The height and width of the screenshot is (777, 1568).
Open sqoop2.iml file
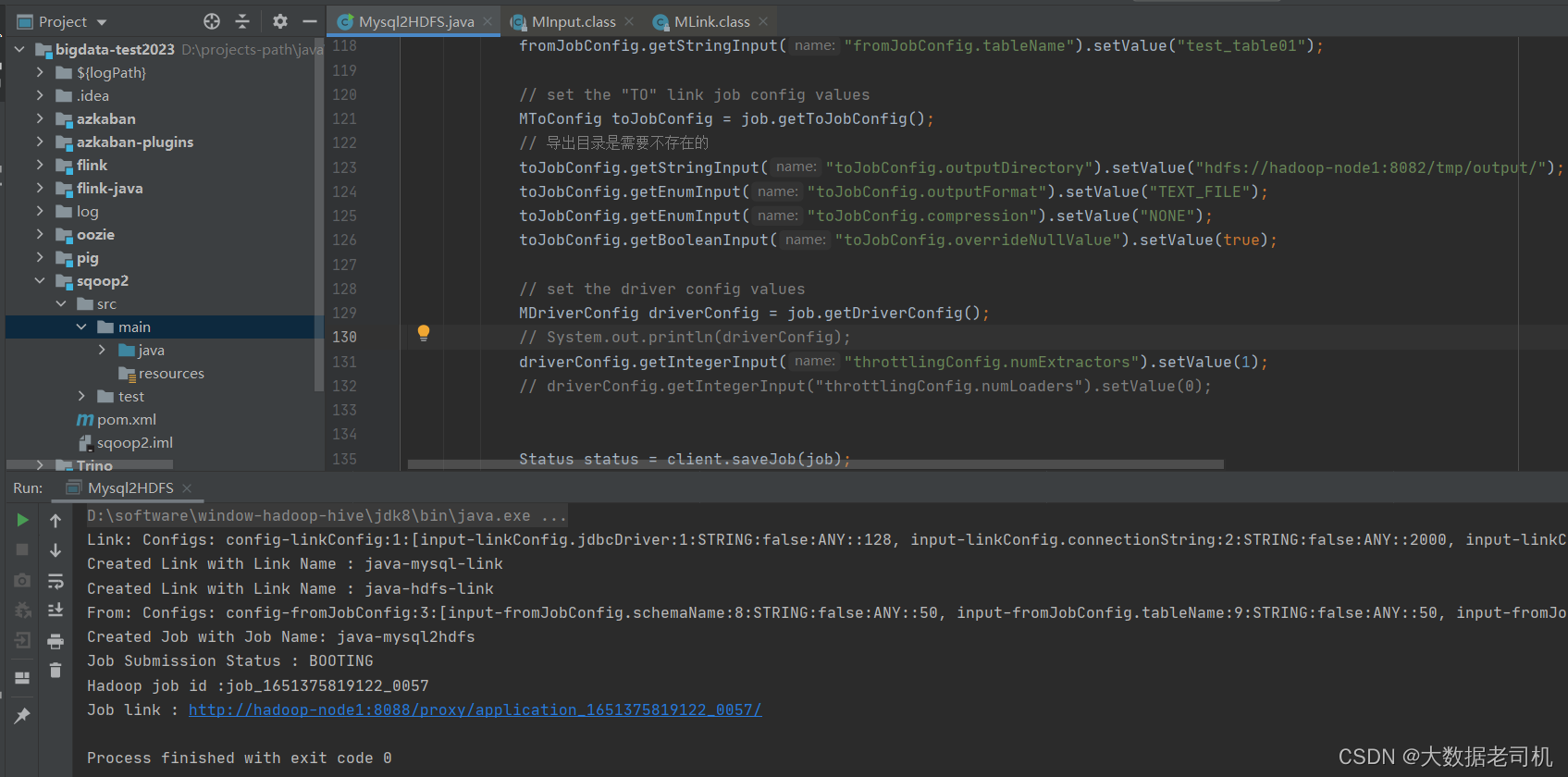click(125, 442)
